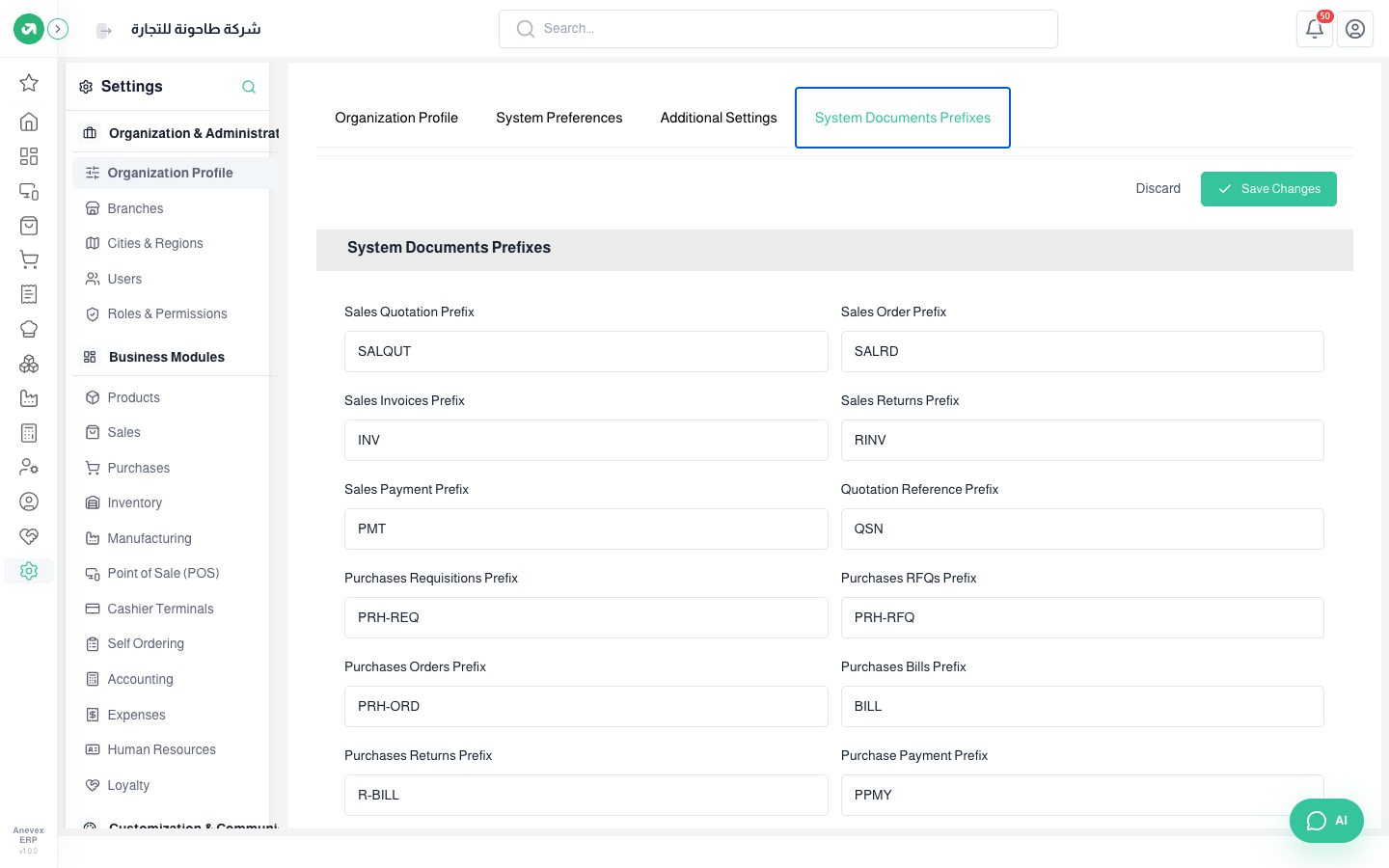Collapse Business Modules section header
Viewport: 1389px width, 868px height.
(x=177, y=357)
